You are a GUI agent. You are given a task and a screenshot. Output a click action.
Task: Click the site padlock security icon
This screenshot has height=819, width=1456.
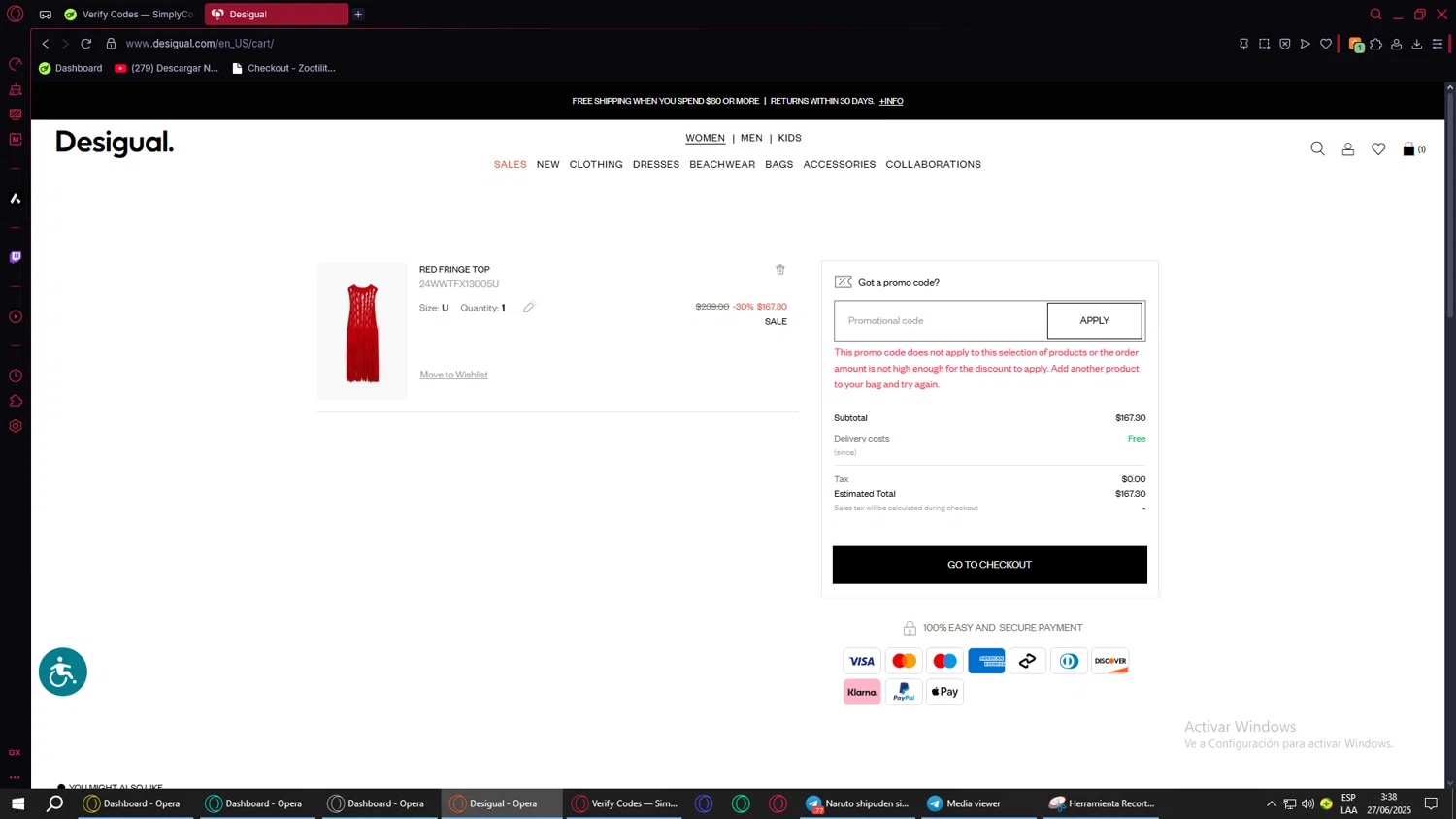coord(111,44)
